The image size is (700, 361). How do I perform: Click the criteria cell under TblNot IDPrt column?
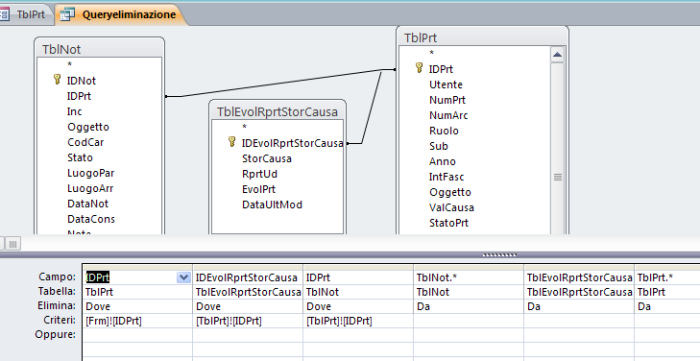(x=358, y=320)
